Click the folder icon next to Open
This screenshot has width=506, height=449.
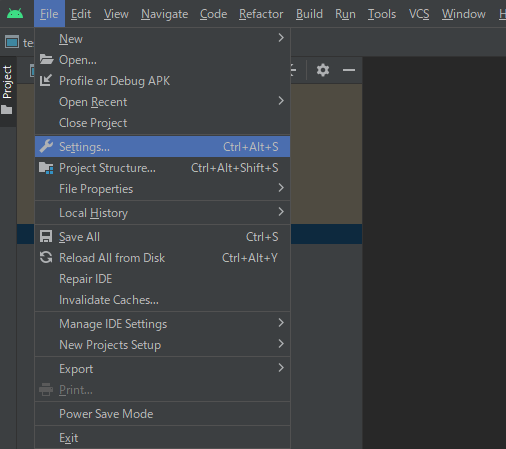tap(46, 60)
